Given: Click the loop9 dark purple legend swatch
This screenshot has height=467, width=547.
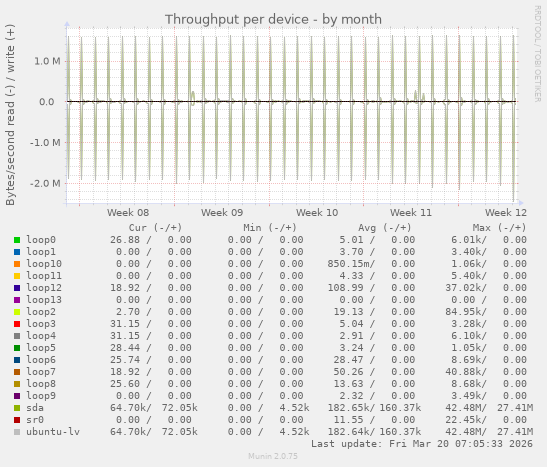Looking at the screenshot, I should click(x=17, y=396).
